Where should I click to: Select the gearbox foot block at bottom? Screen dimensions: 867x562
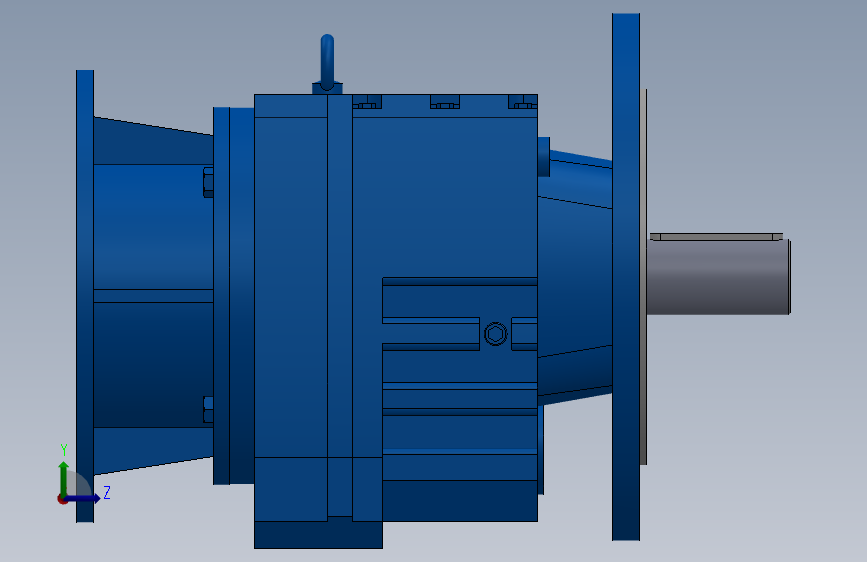click(318, 534)
